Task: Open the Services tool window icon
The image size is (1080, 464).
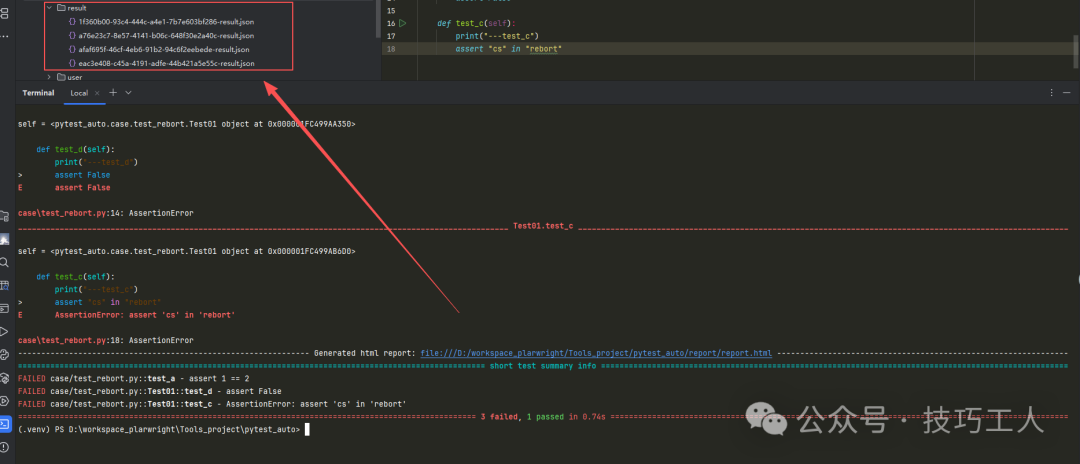Action: pyautogui.click(x=4, y=400)
